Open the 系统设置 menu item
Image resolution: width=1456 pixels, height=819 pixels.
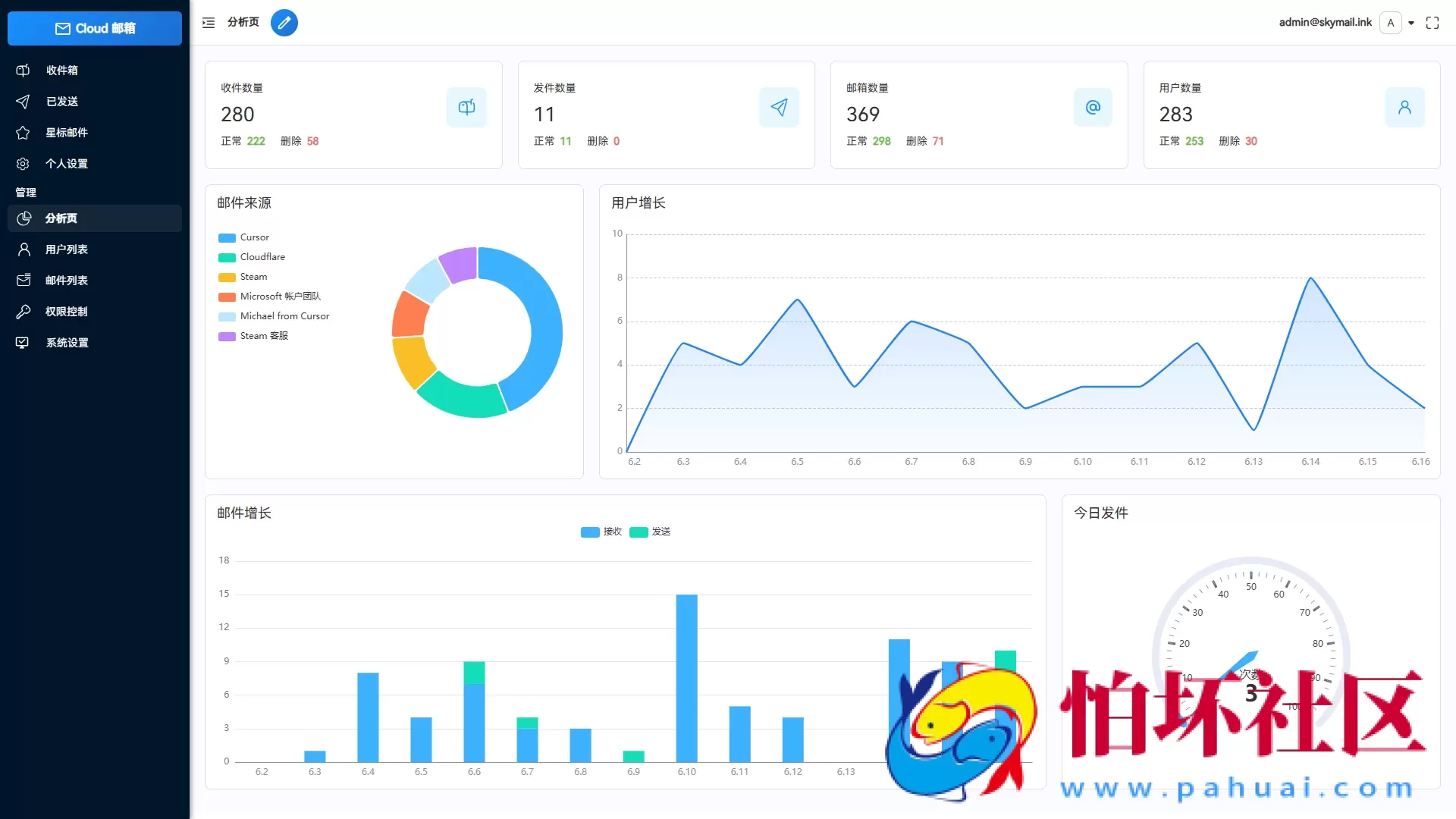[67, 342]
